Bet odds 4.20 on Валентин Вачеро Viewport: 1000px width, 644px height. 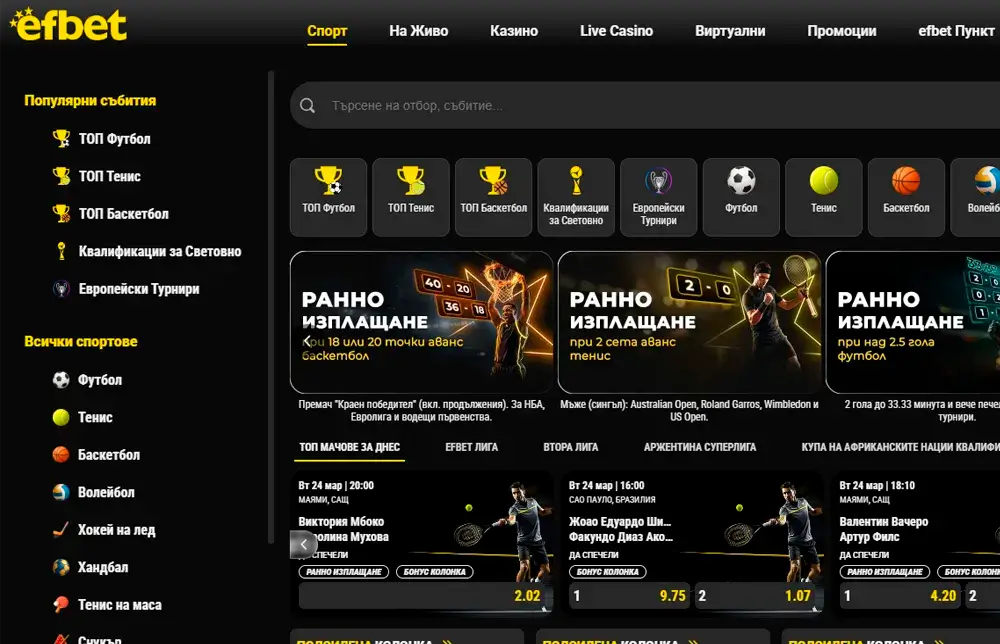pos(901,596)
